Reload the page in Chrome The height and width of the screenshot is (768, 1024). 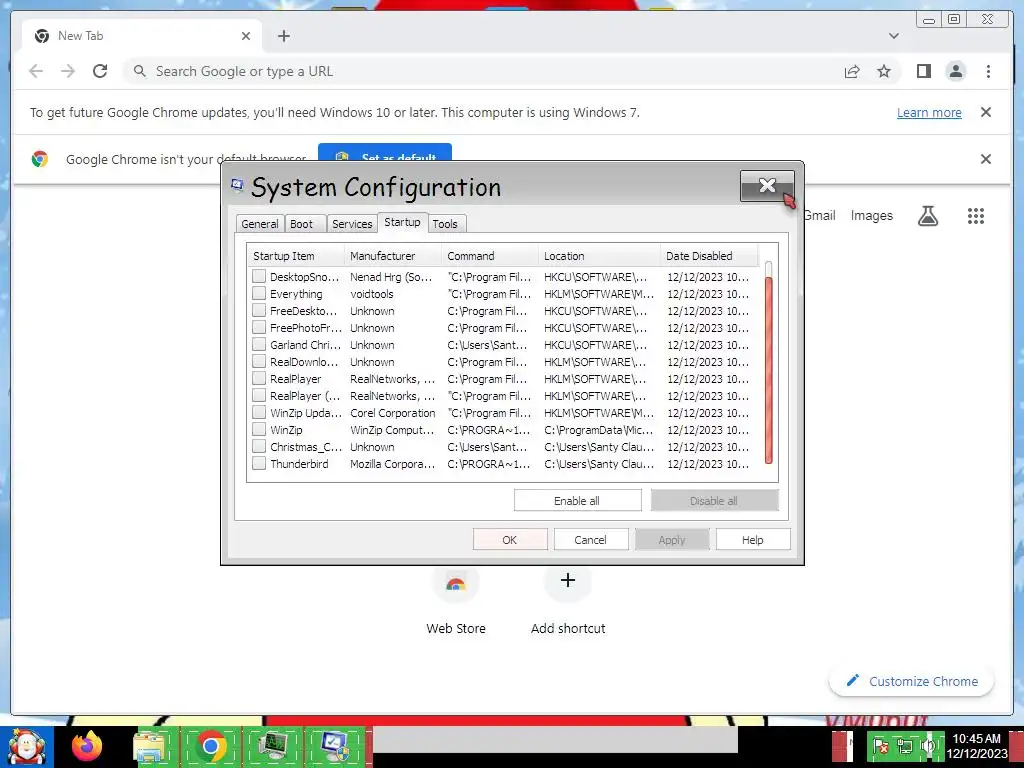click(x=100, y=71)
